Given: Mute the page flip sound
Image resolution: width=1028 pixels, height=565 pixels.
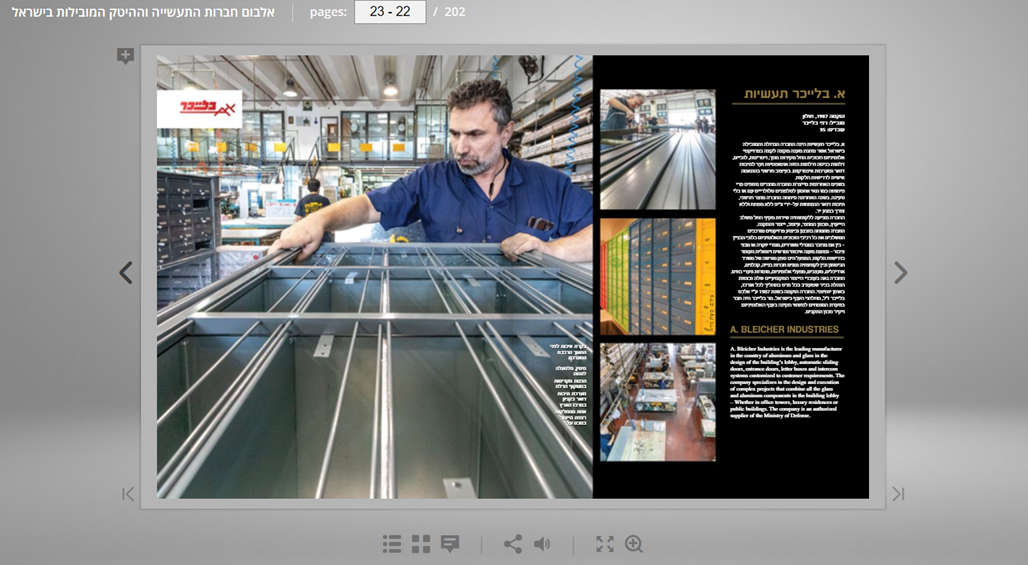Looking at the screenshot, I should (542, 544).
